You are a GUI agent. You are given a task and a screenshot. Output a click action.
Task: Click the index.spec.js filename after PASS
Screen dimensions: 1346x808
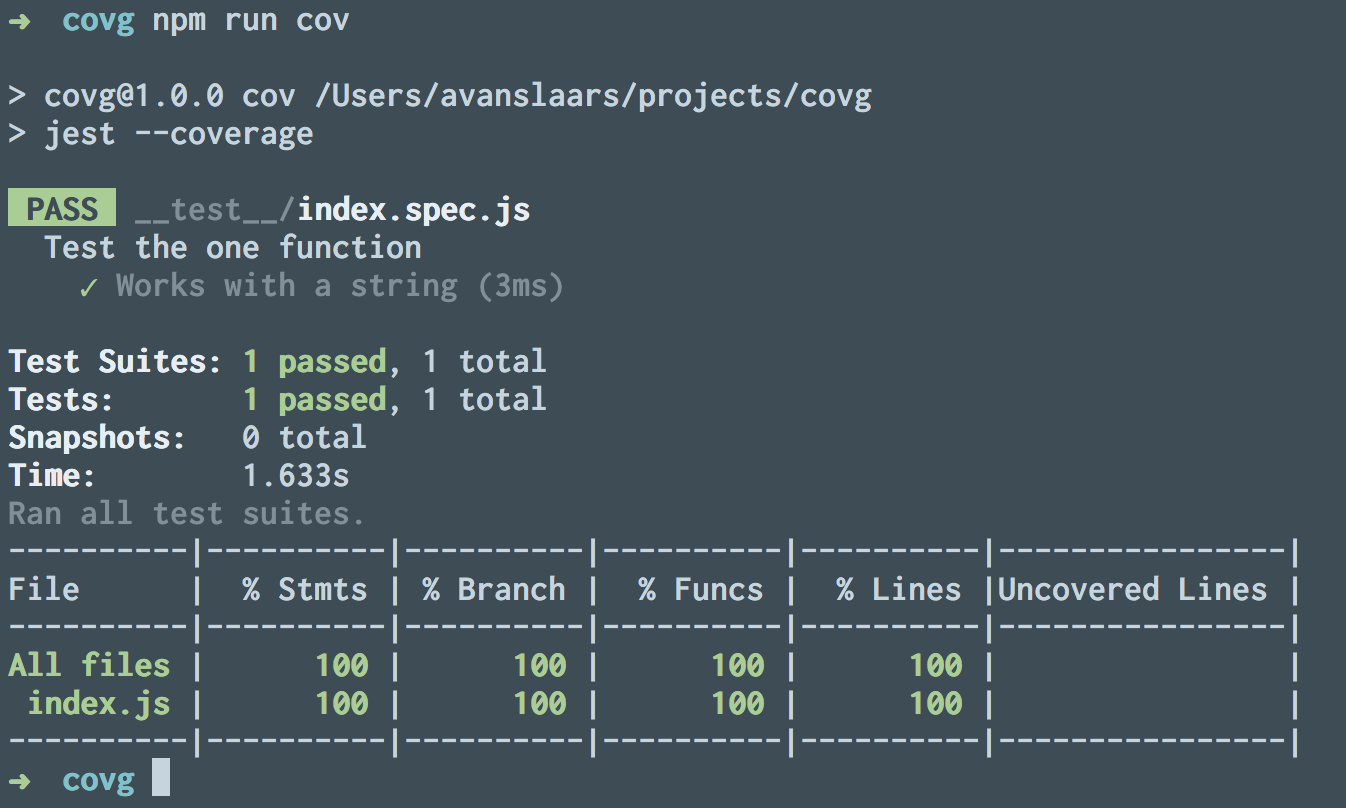pos(414,208)
